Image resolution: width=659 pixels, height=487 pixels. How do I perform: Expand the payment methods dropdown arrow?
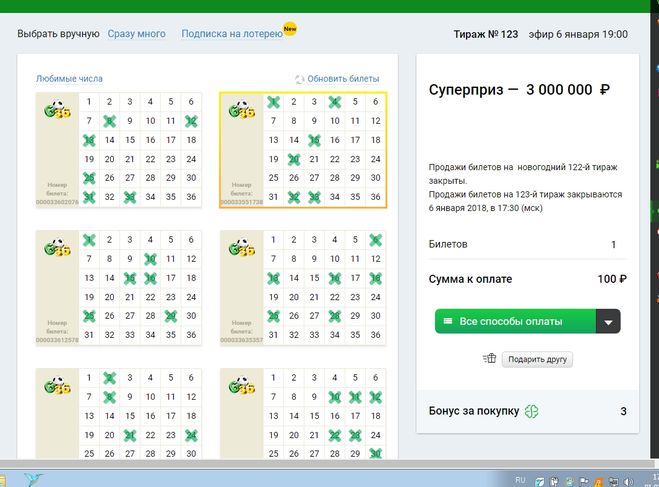pyautogui.click(x=608, y=321)
